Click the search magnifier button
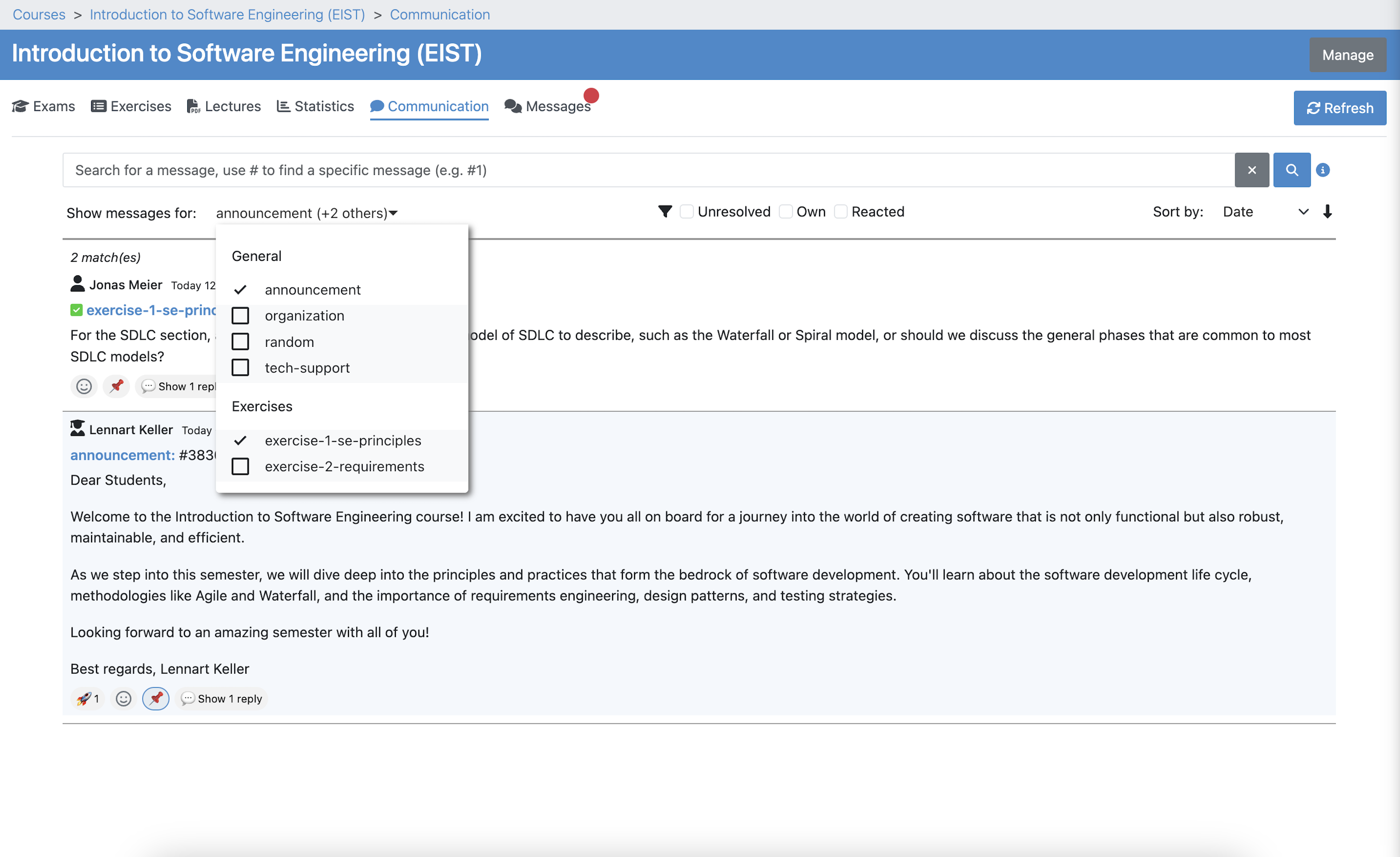The height and width of the screenshot is (857, 1400). (1291, 170)
